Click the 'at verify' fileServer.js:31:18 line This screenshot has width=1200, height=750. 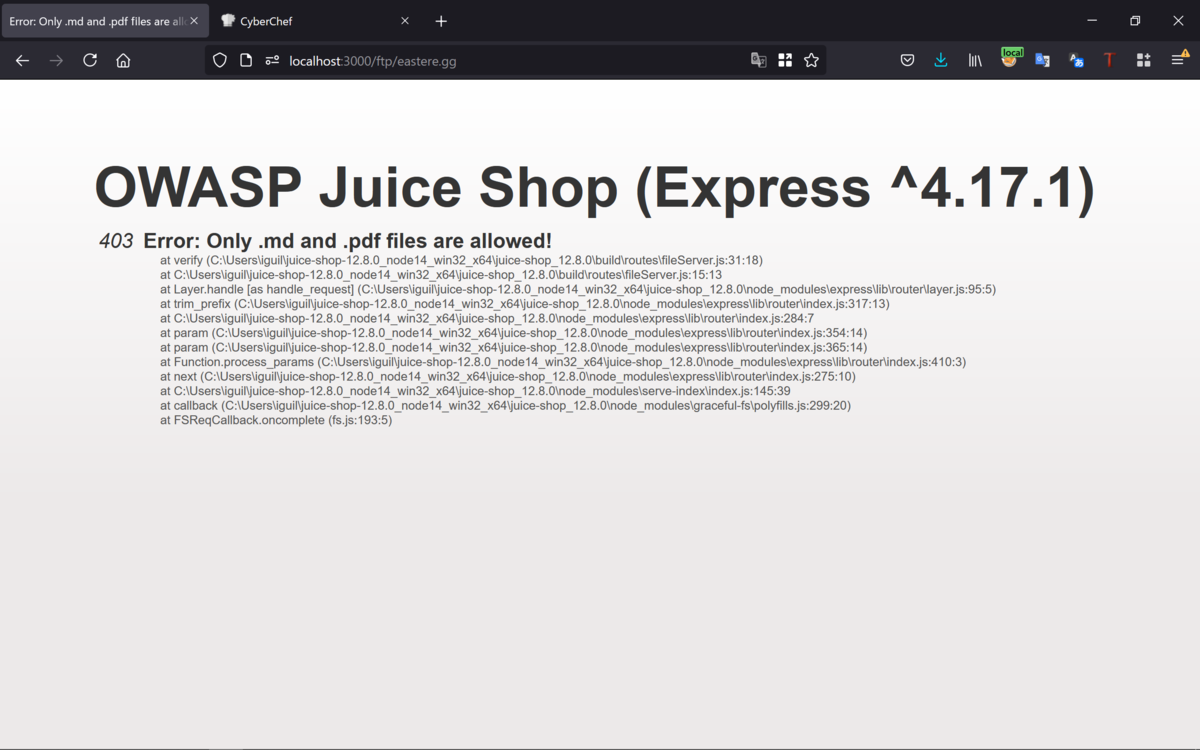pos(461,260)
